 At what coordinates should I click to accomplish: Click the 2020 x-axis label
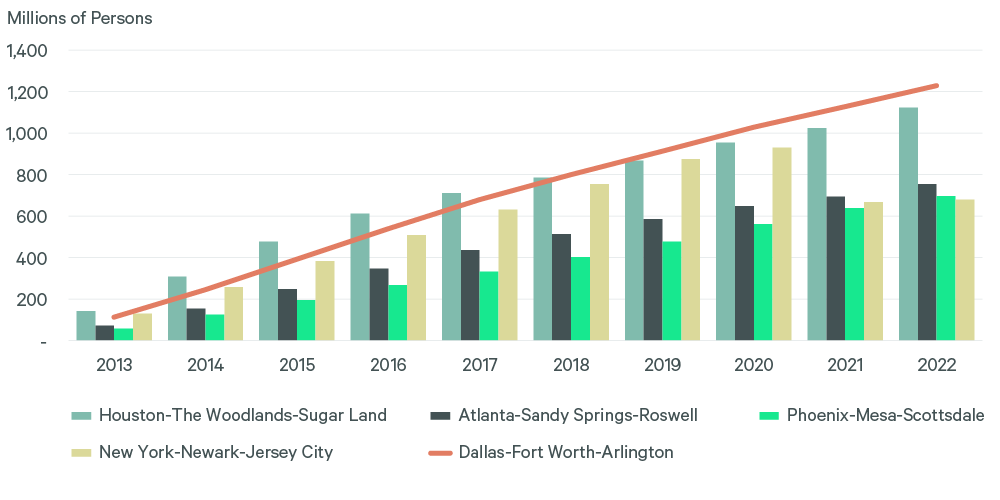click(754, 365)
